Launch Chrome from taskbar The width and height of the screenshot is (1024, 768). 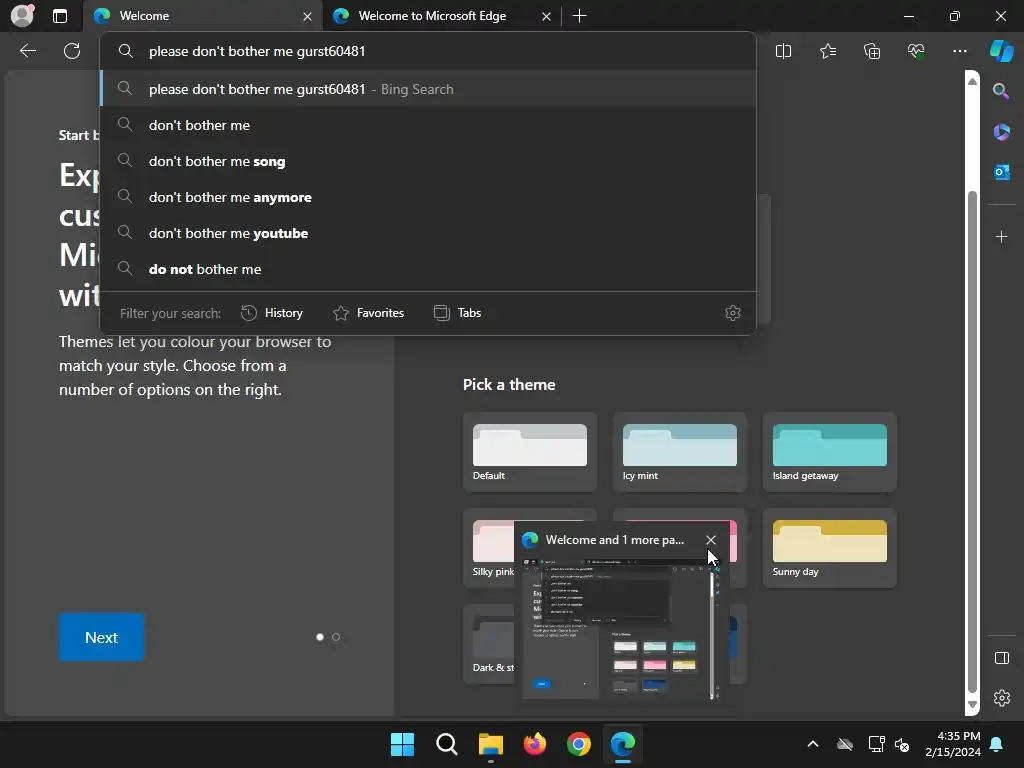point(579,744)
